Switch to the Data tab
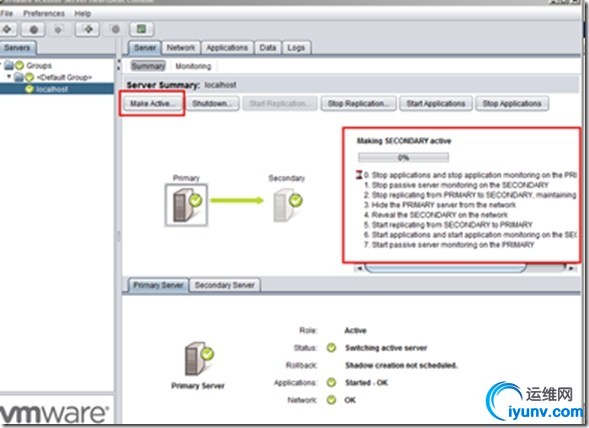This screenshot has height=428, width=589. coord(268,48)
